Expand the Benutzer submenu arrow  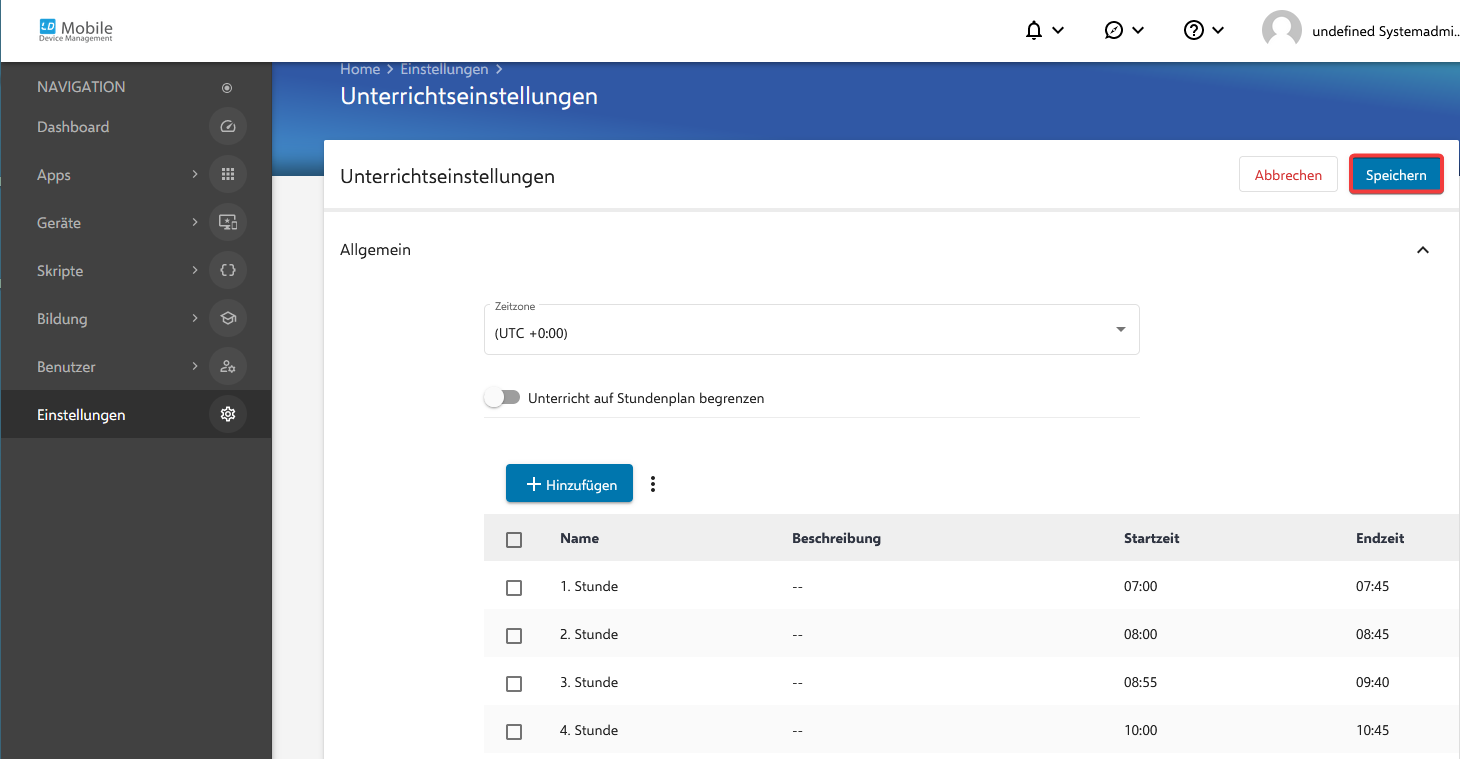195,367
